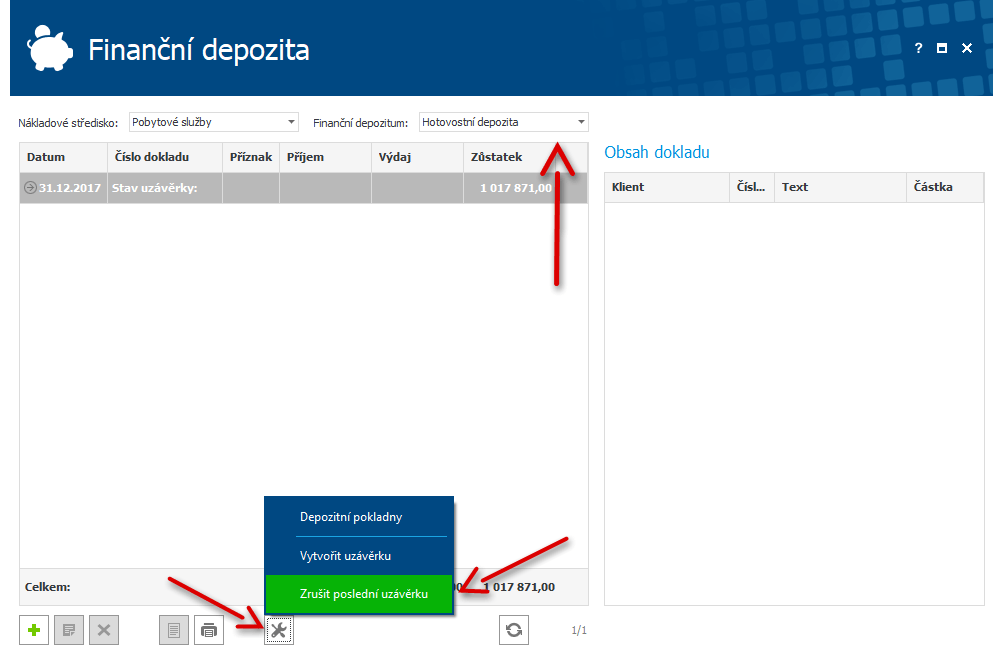Open the document detail sheet icon

pyautogui.click(x=174, y=630)
